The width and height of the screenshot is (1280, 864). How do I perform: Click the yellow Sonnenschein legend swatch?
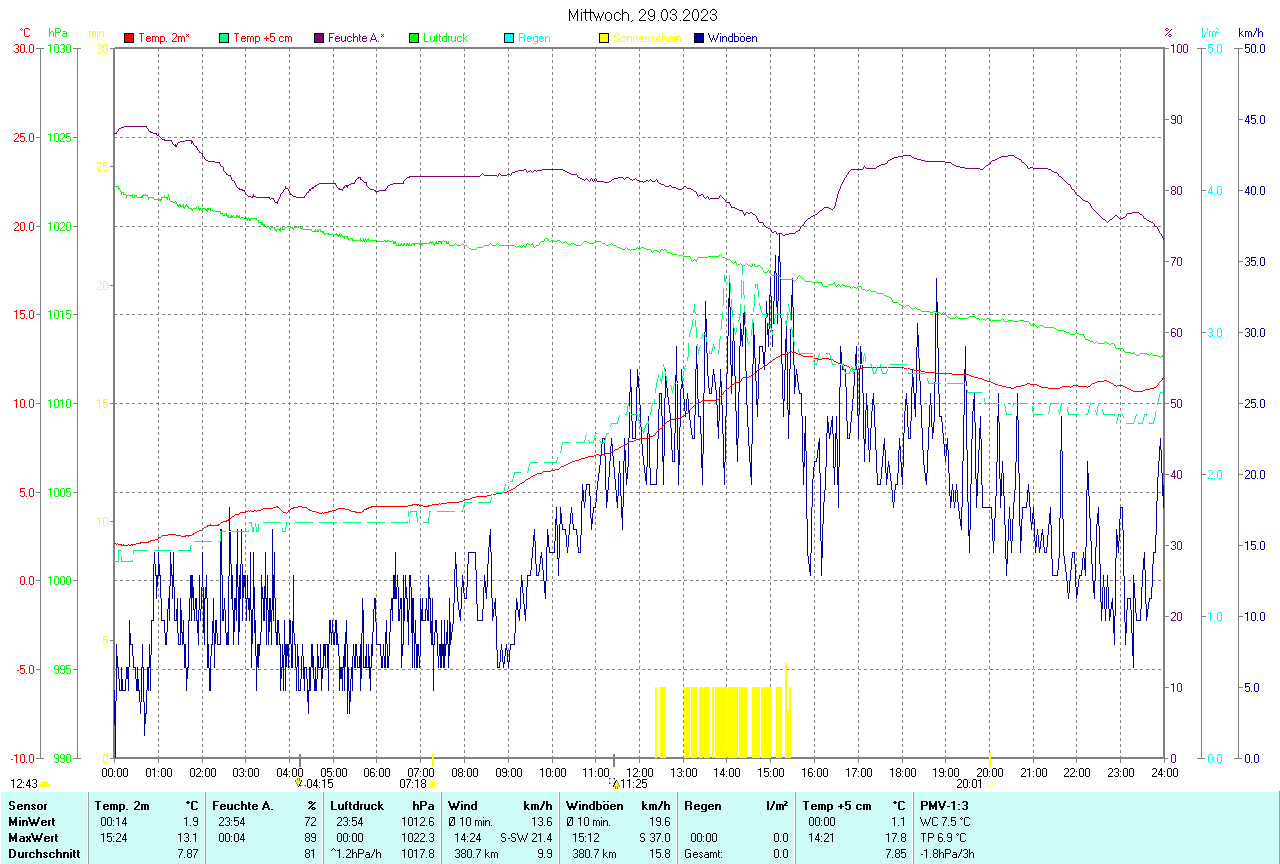tap(604, 38)
